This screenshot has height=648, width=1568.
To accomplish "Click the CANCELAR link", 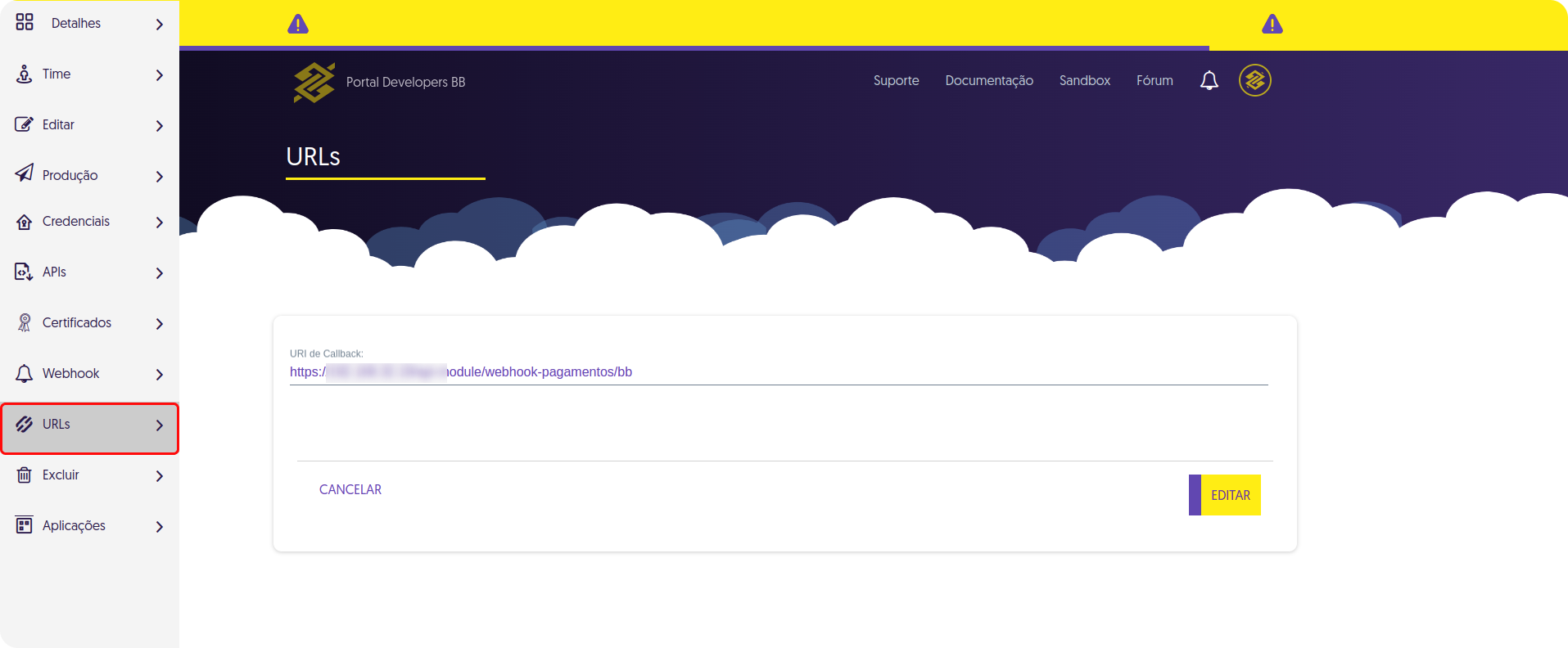I will pos(350,489).
